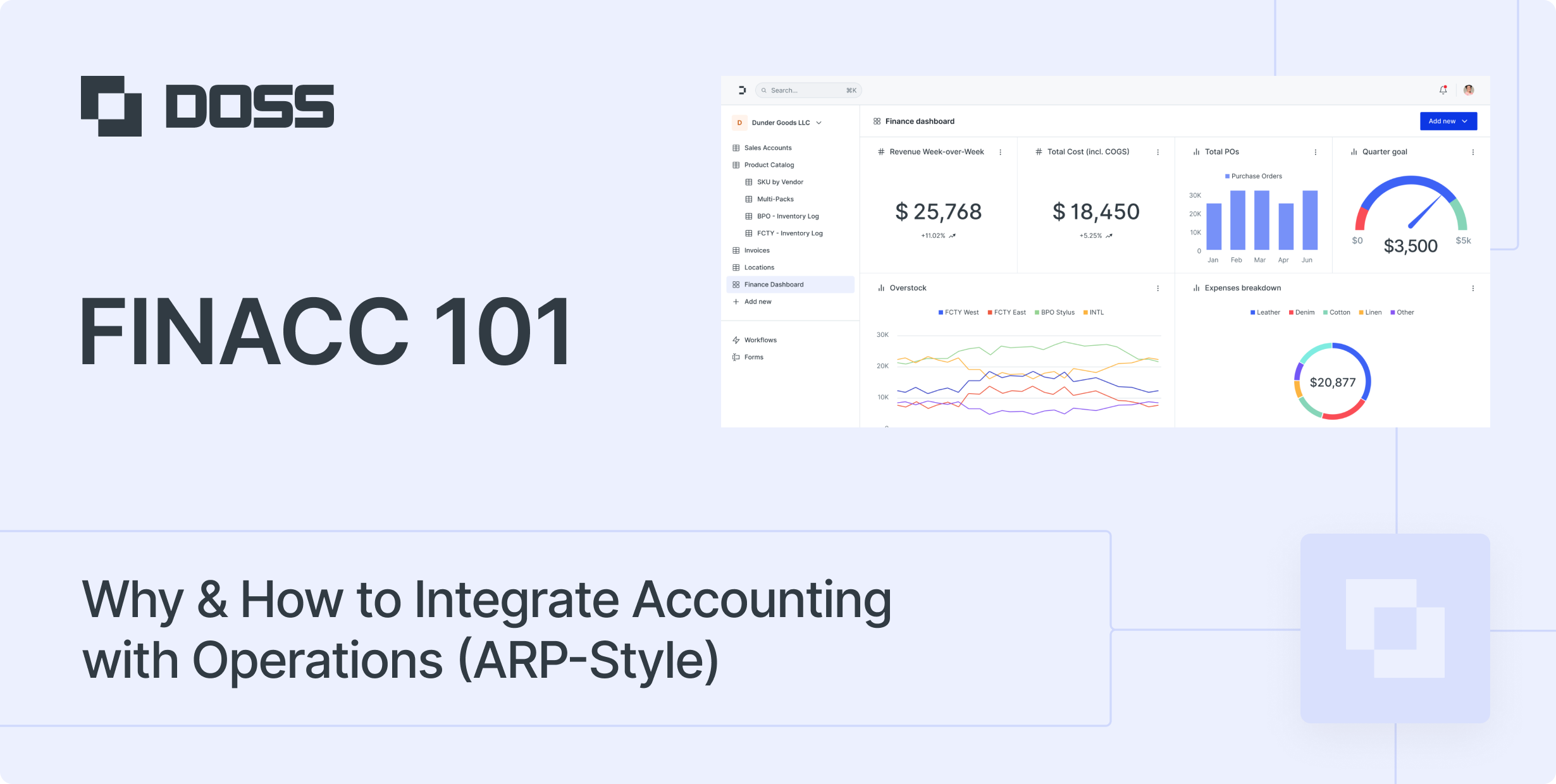Click Add new in sidebar list
The height and width of the screenshot is (784, 1556).
pyautogui.click(x=757, y=302)
